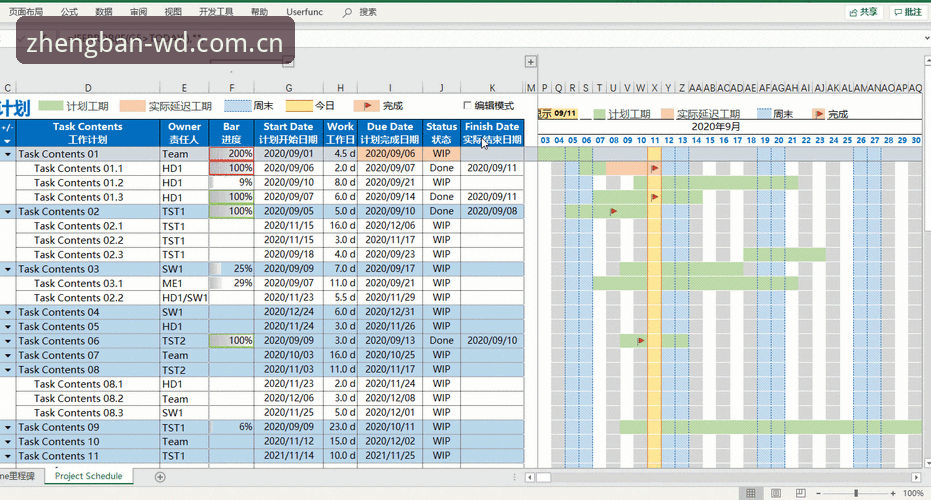931x500 pixels.
Task: Switch to the Project Schedule sheet tab
Action: click(88, 476)
